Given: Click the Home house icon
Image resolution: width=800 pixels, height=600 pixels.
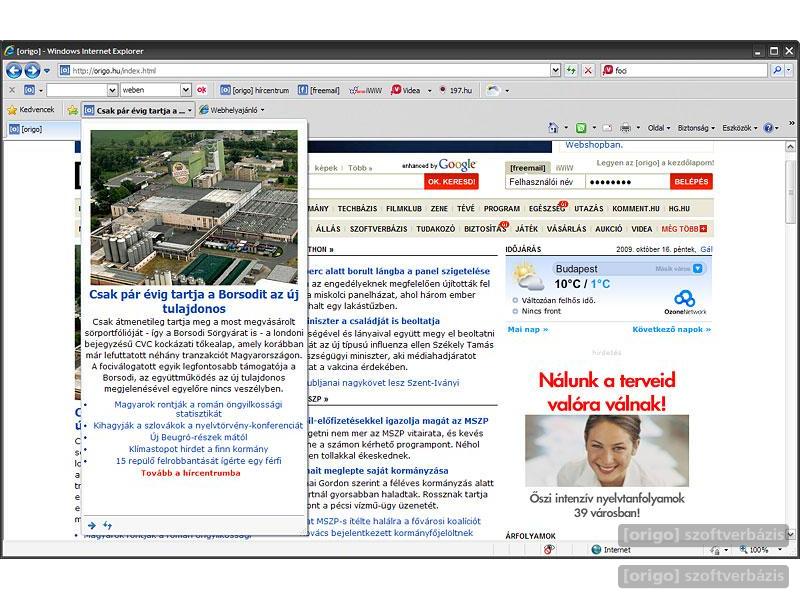Looking at the screenshot, I should 553,128.
